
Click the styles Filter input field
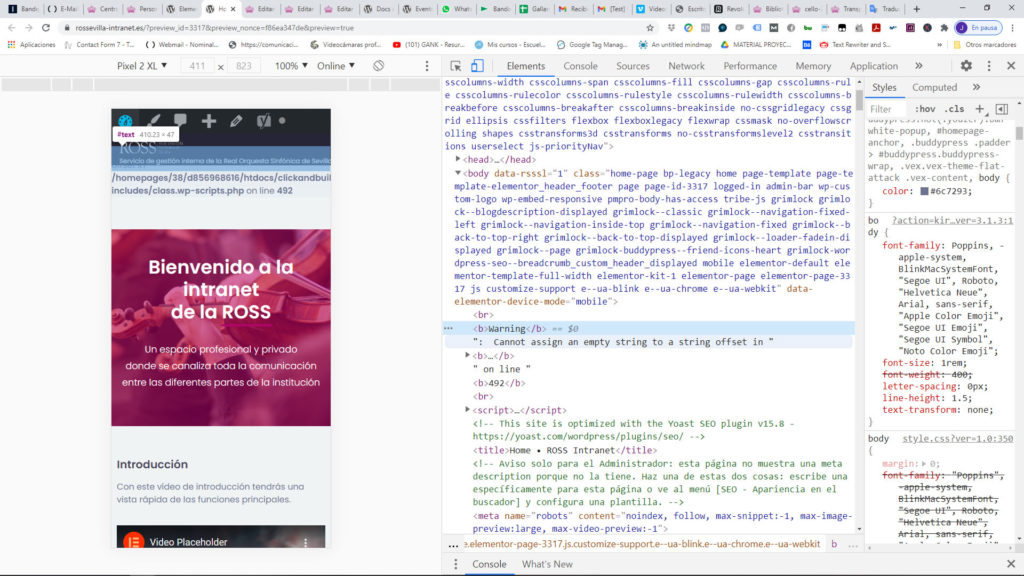point(886,109)
